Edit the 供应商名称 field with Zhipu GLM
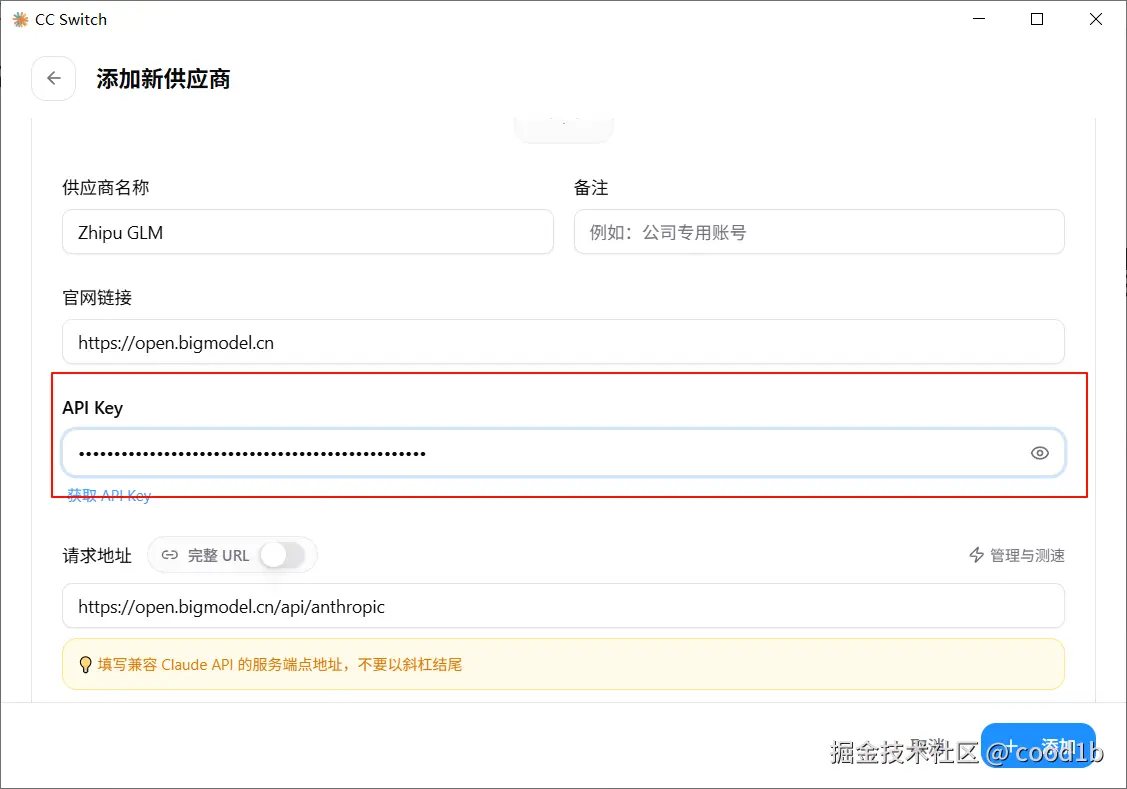Viewport: 1127px width, 789px height. point(308,232)
